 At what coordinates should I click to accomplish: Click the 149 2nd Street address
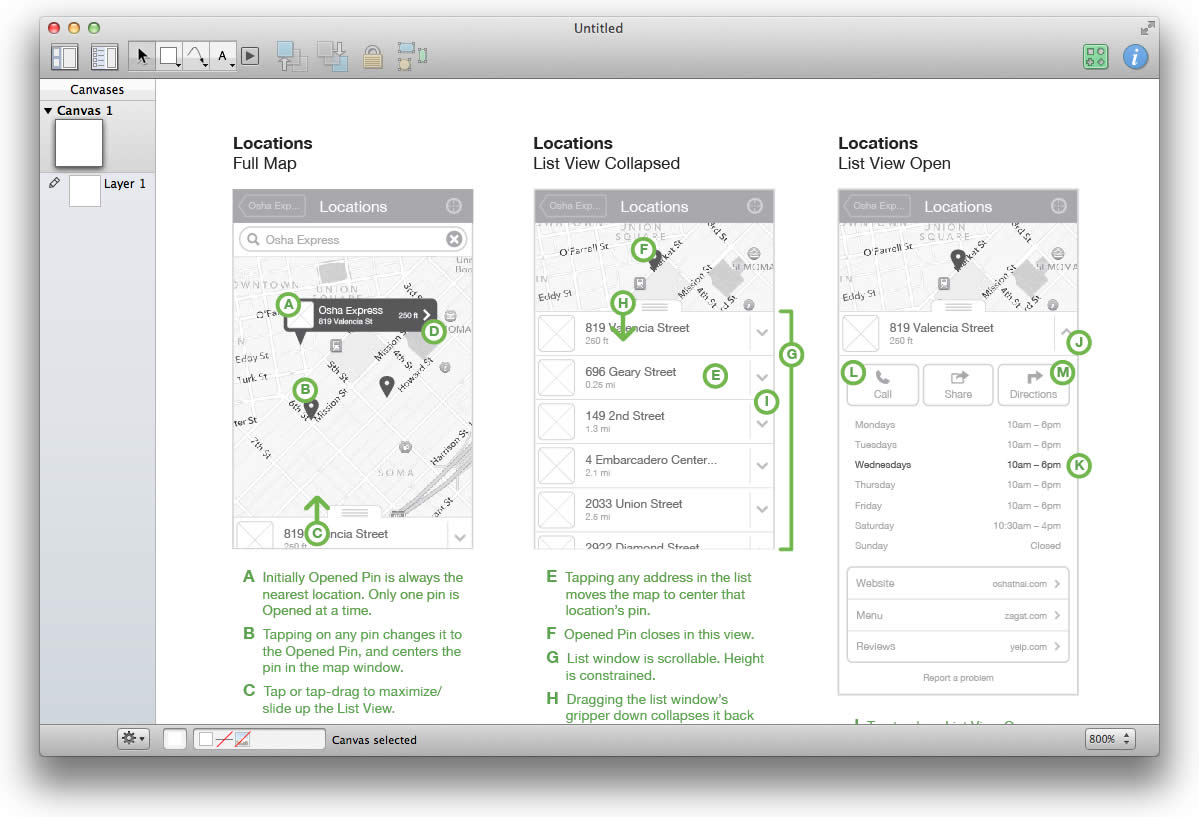coord(625,415)
